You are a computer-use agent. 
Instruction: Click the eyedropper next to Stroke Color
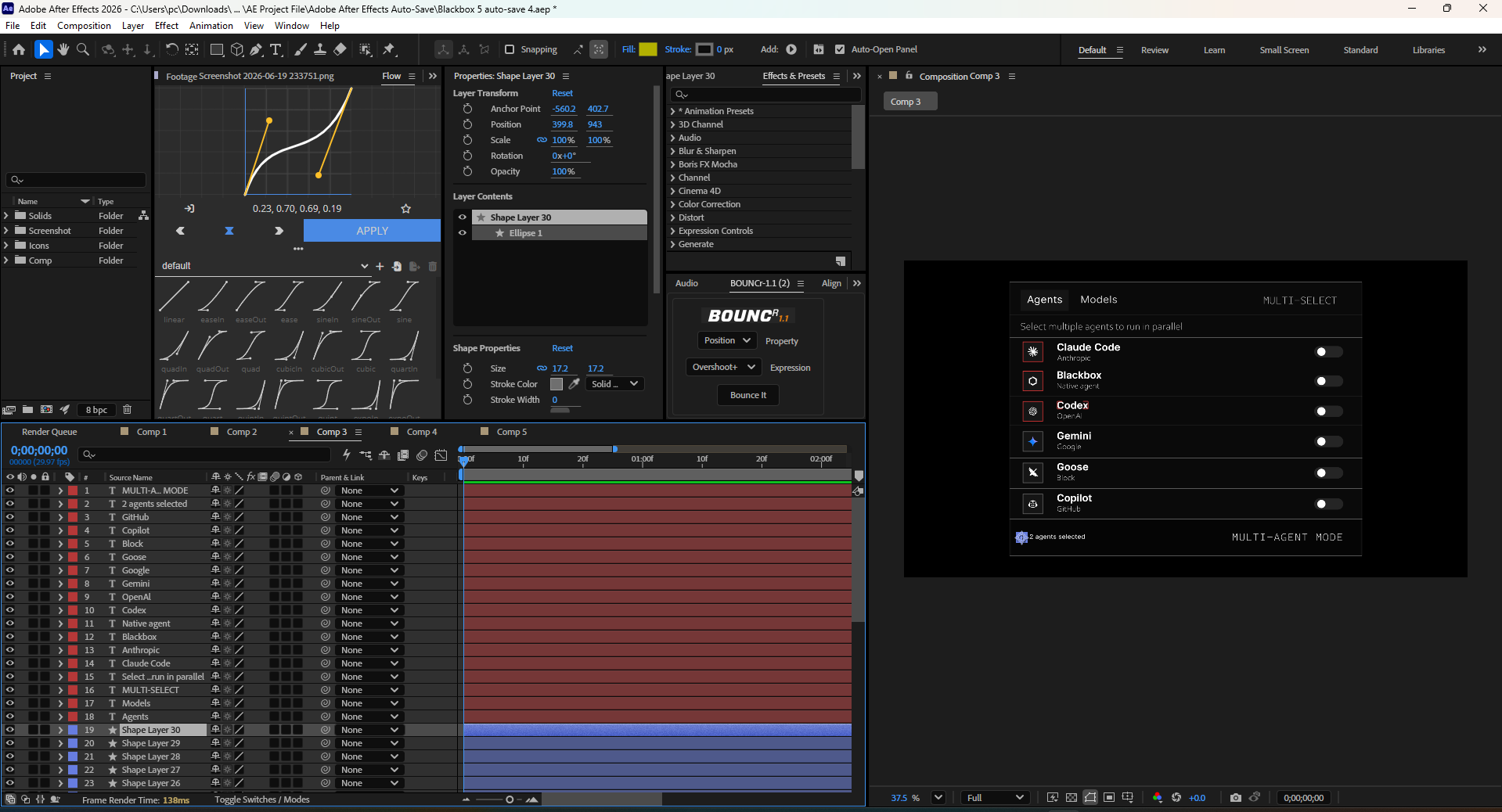tap(574, 384)
